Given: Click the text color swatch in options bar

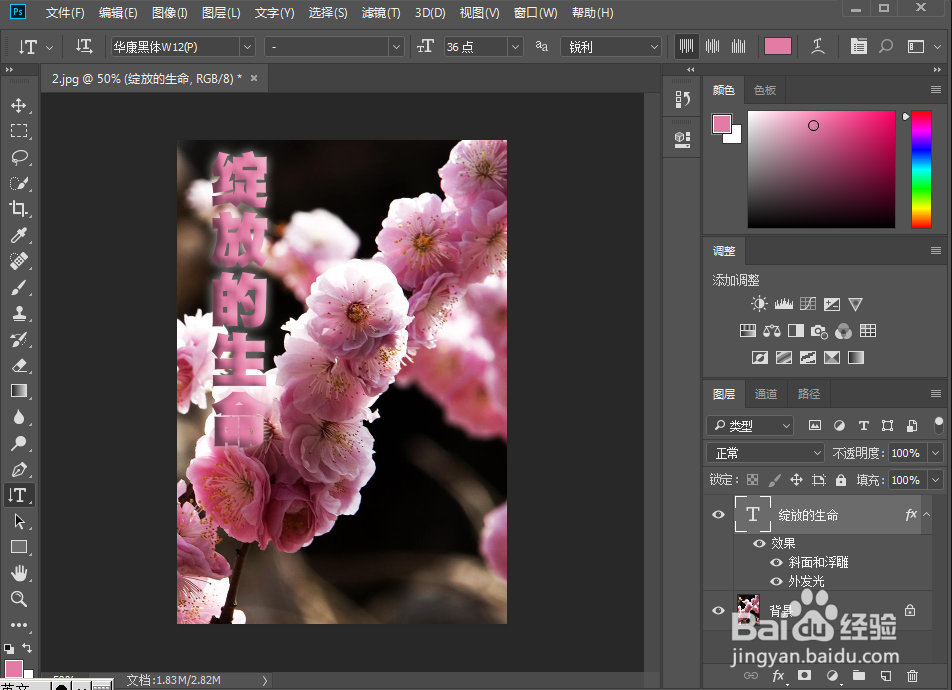Looking at the screenshot, I should (x=777, y=46).
